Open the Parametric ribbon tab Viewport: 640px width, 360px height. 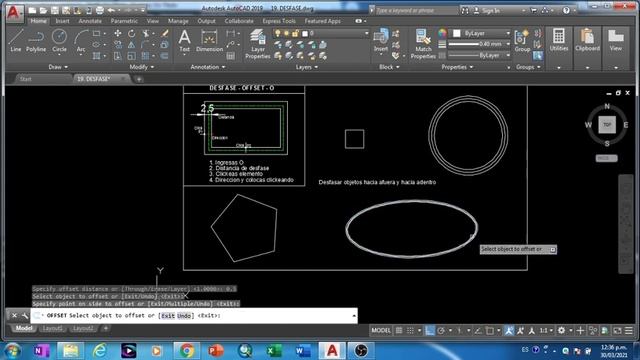click(124, 21)
